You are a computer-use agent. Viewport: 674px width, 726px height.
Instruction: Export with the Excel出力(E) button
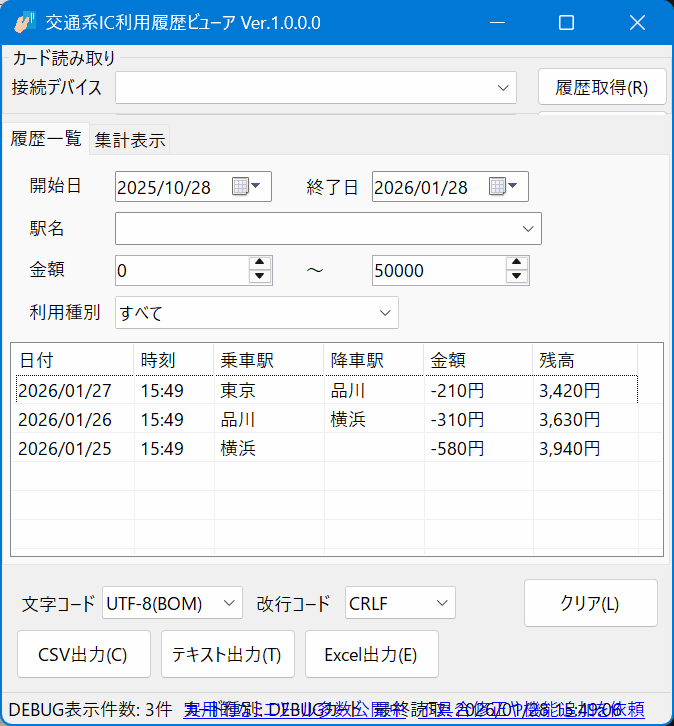(372, 654)
